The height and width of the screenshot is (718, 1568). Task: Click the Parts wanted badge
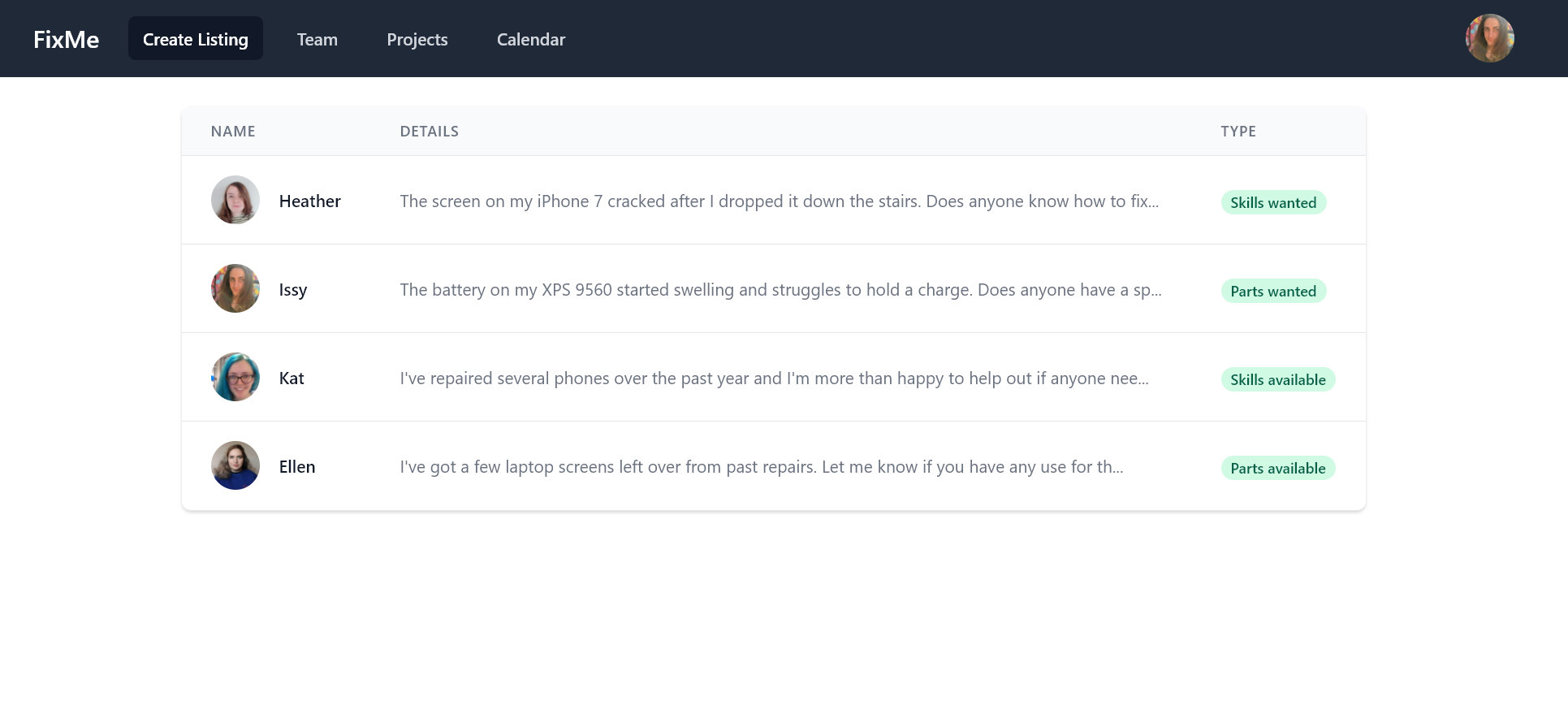(1273, 291)
